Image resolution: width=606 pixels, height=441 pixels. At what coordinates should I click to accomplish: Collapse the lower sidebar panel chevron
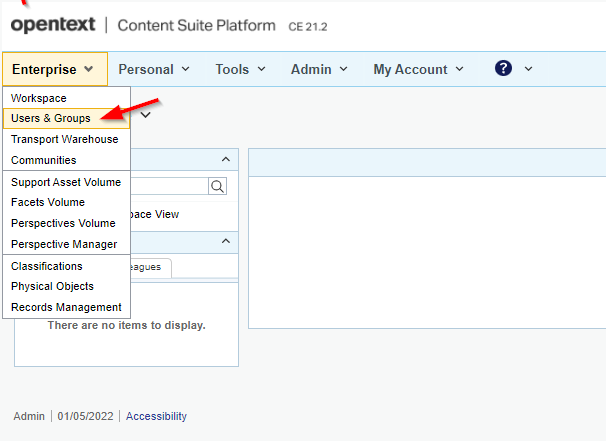(226, 242)
